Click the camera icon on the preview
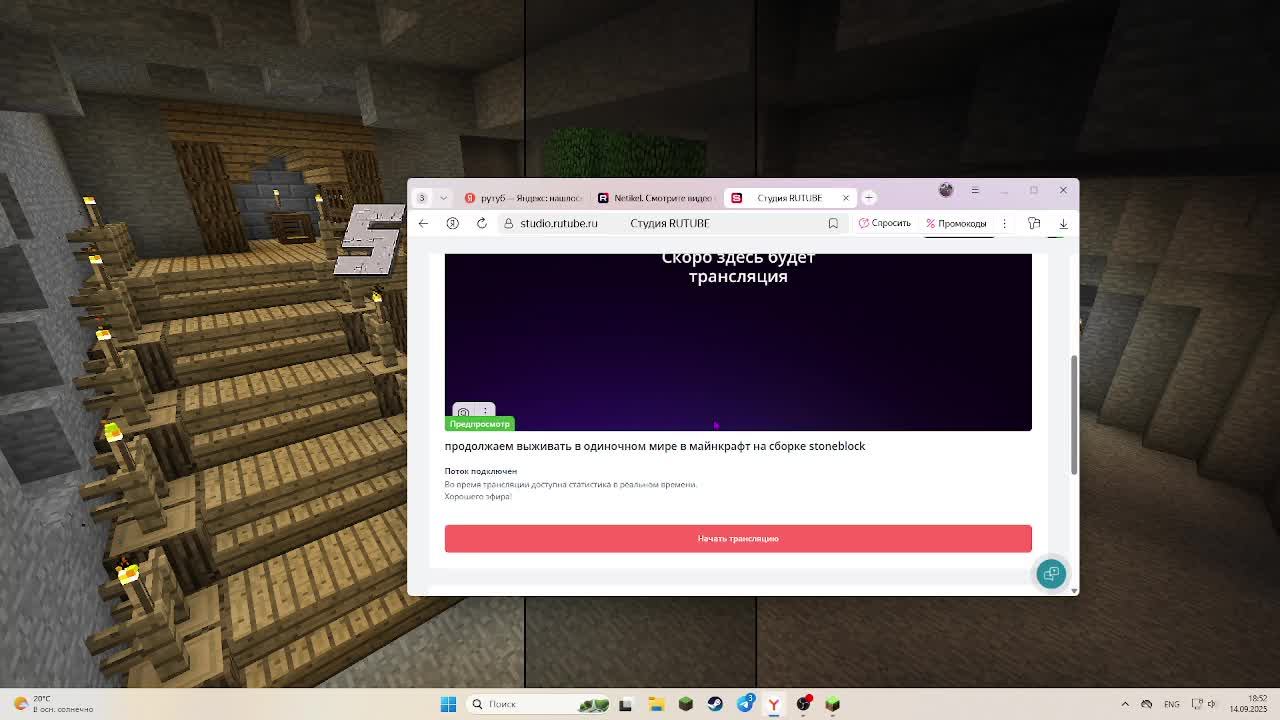Viewport: 1280px width, 720px height. (x=463, y=412)
